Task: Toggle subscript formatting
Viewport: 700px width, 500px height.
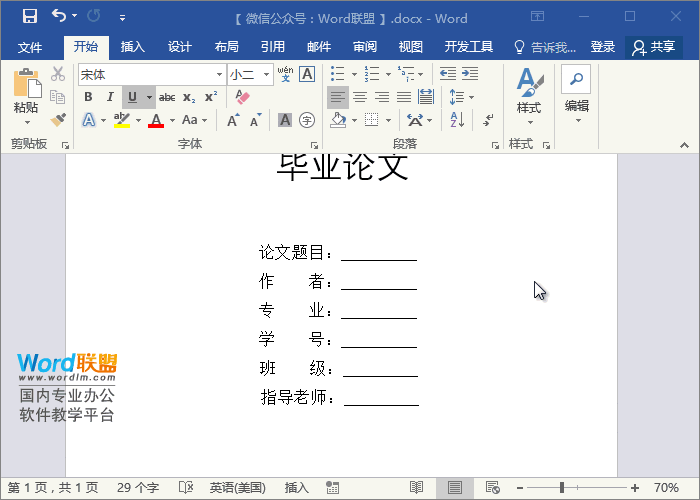Action: pyautogui.click(x=189, y=97)
